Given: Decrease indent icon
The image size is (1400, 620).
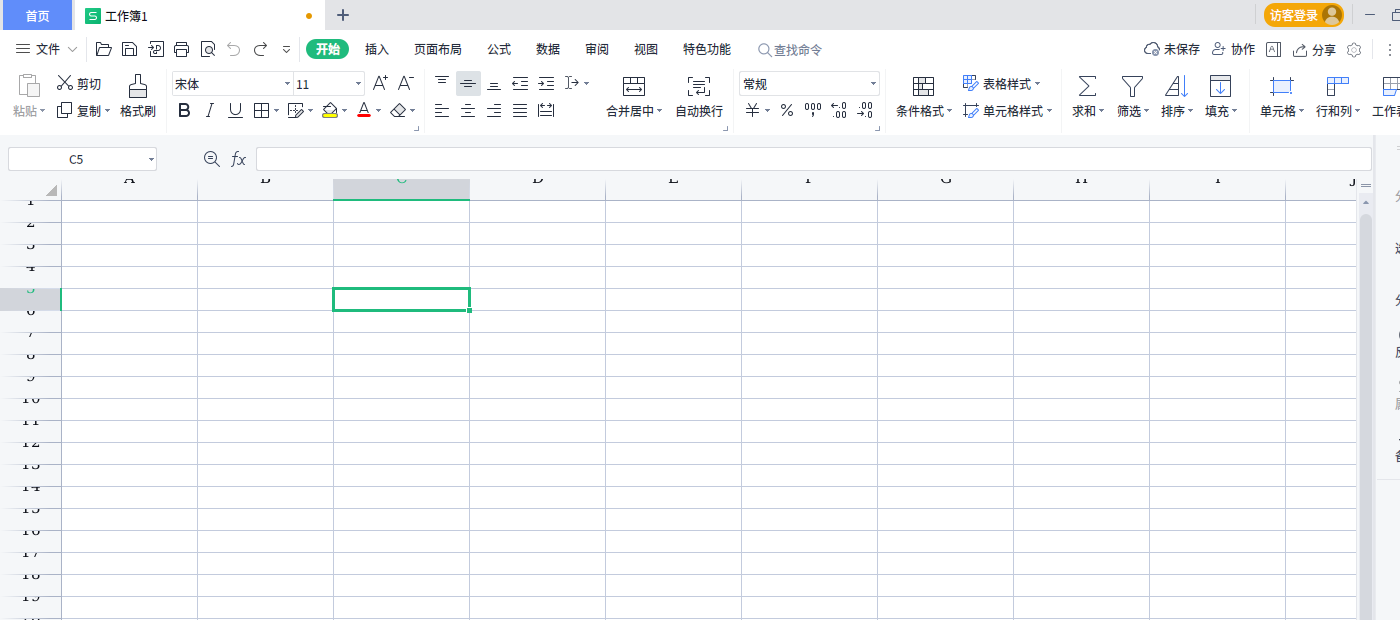Looking at the screenshot, I should click(x=520, y=84).
